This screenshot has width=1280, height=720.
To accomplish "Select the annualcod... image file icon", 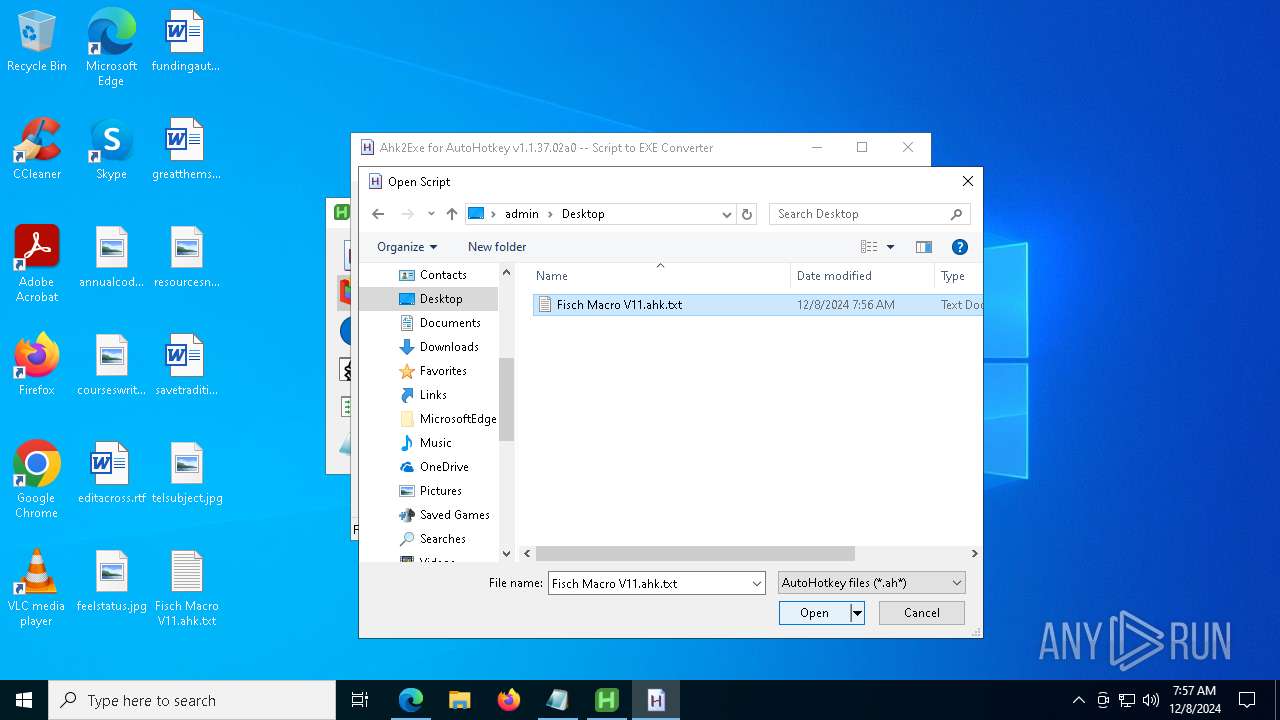I will pyautogui.click(x=111, y=258).
